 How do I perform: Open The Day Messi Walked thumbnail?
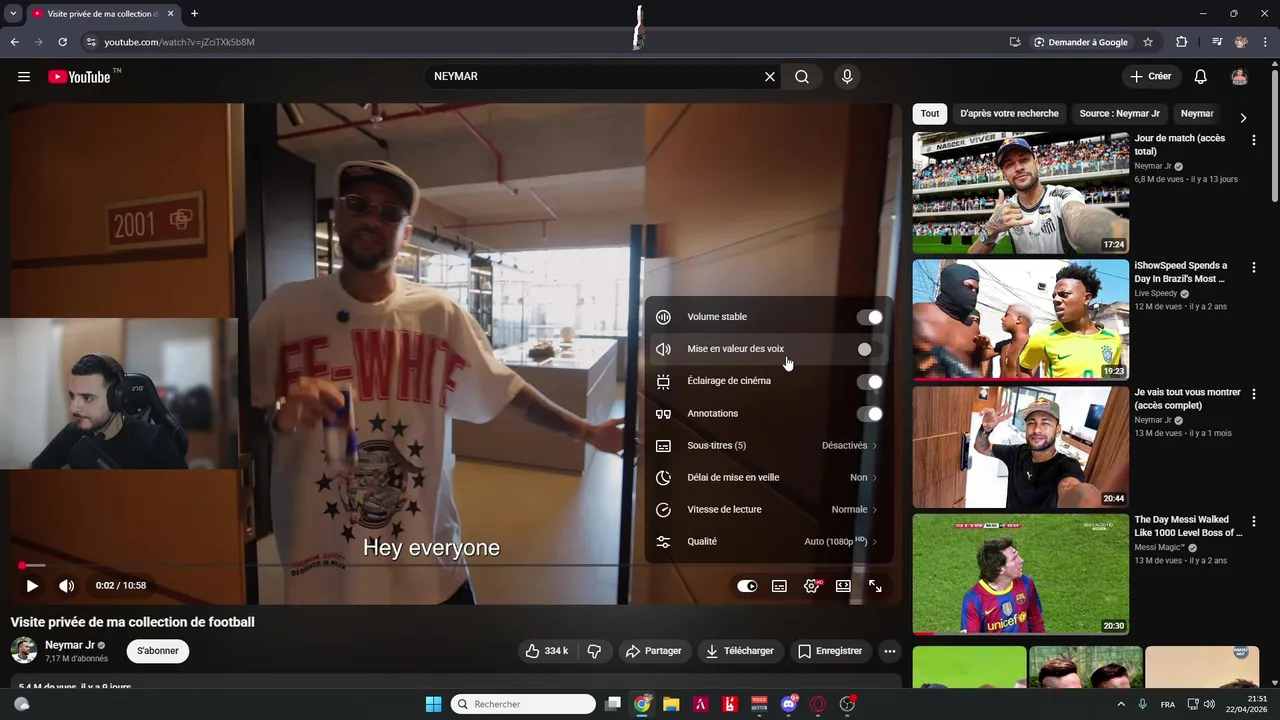coord(1021,574)
